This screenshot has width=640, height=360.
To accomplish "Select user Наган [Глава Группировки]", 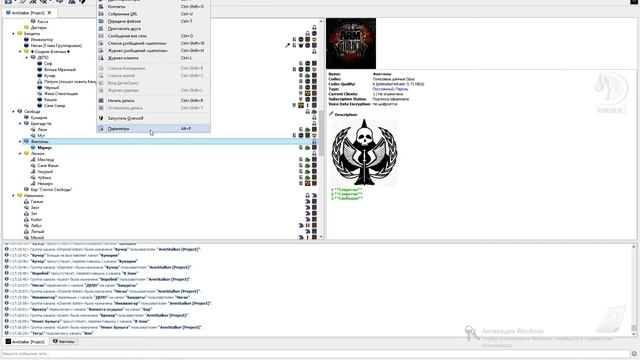I will 56,46.
